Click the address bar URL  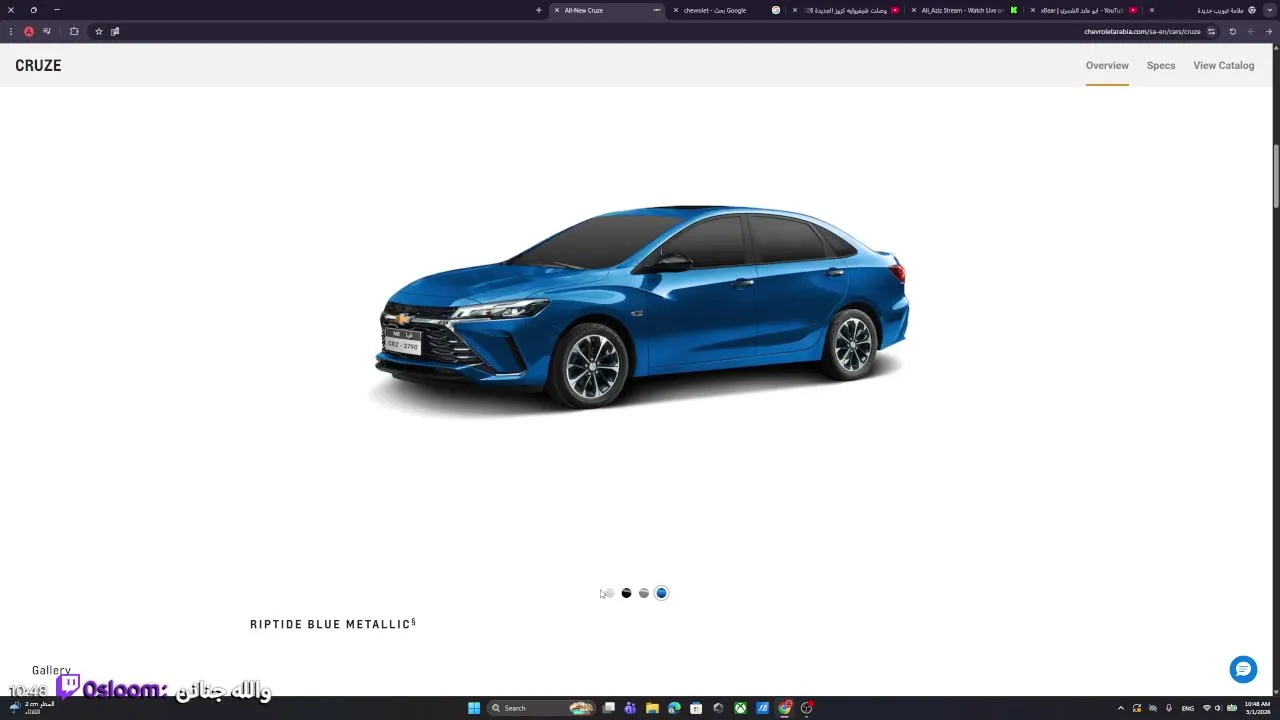[1142, 31]
